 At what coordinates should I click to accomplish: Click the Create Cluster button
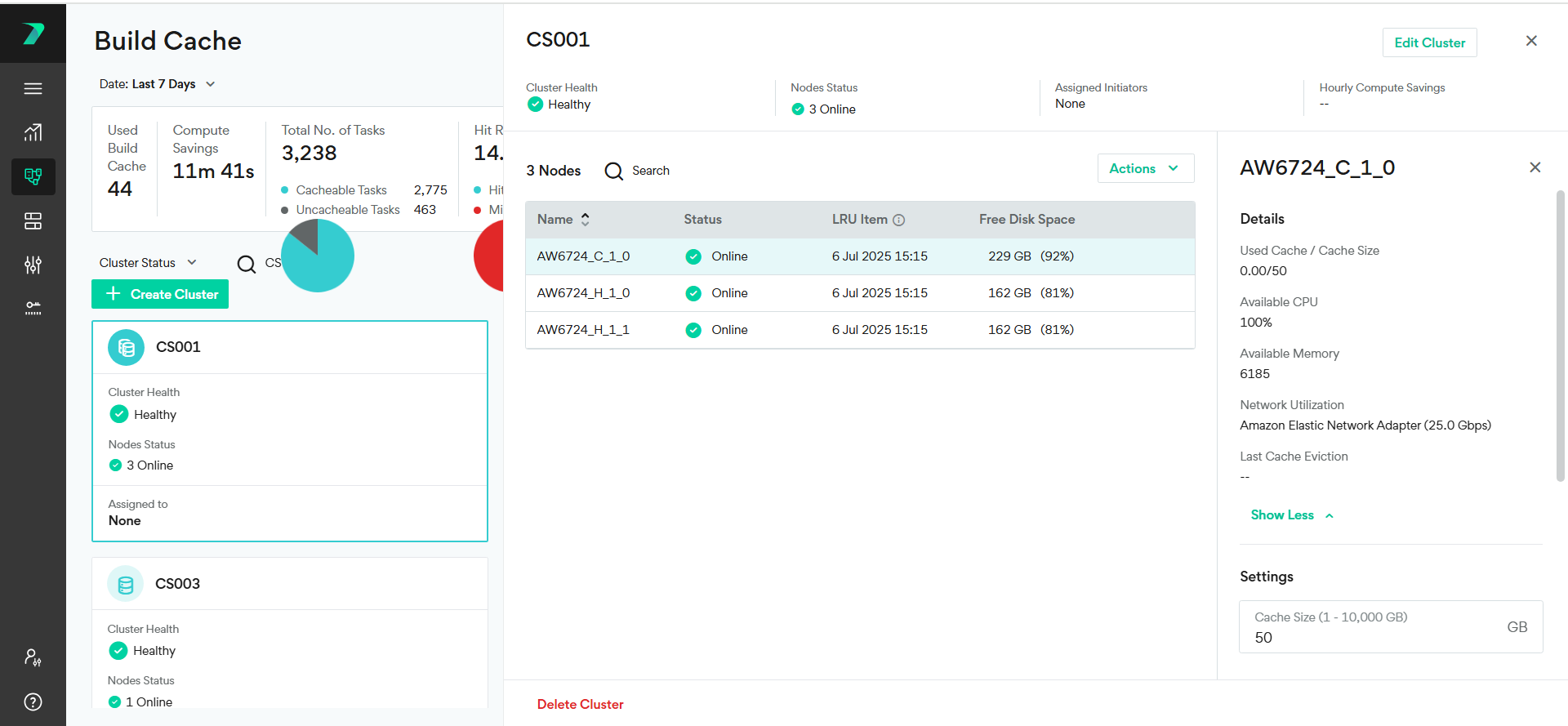(160, 294)
